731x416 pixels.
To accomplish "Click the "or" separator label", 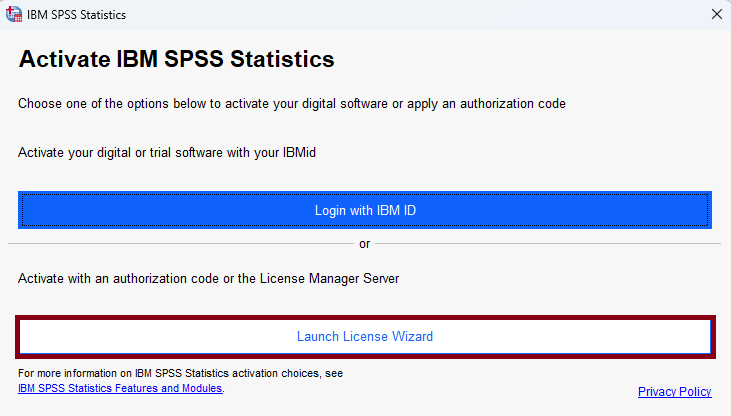I will pos(365,244).
